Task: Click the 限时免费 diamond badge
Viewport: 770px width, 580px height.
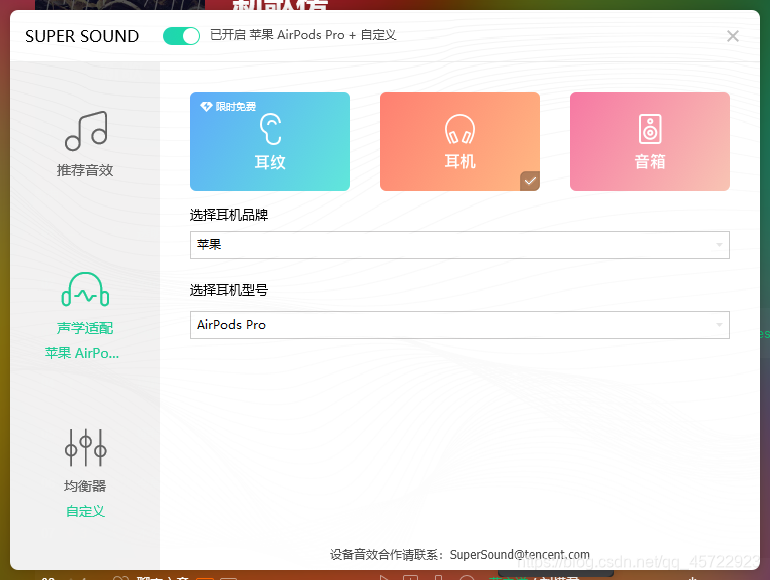Action: [x=228, y=107]
